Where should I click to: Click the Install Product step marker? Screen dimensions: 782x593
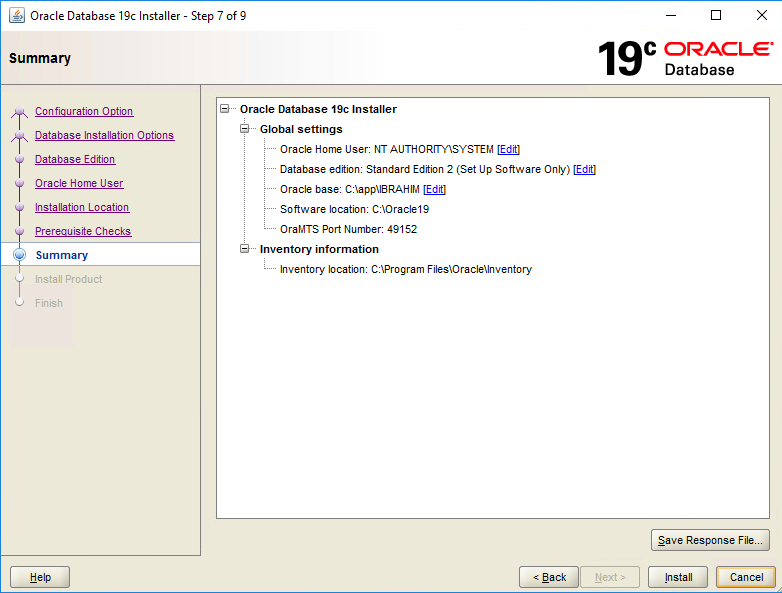pyautogui.click(x=19, y=278)
